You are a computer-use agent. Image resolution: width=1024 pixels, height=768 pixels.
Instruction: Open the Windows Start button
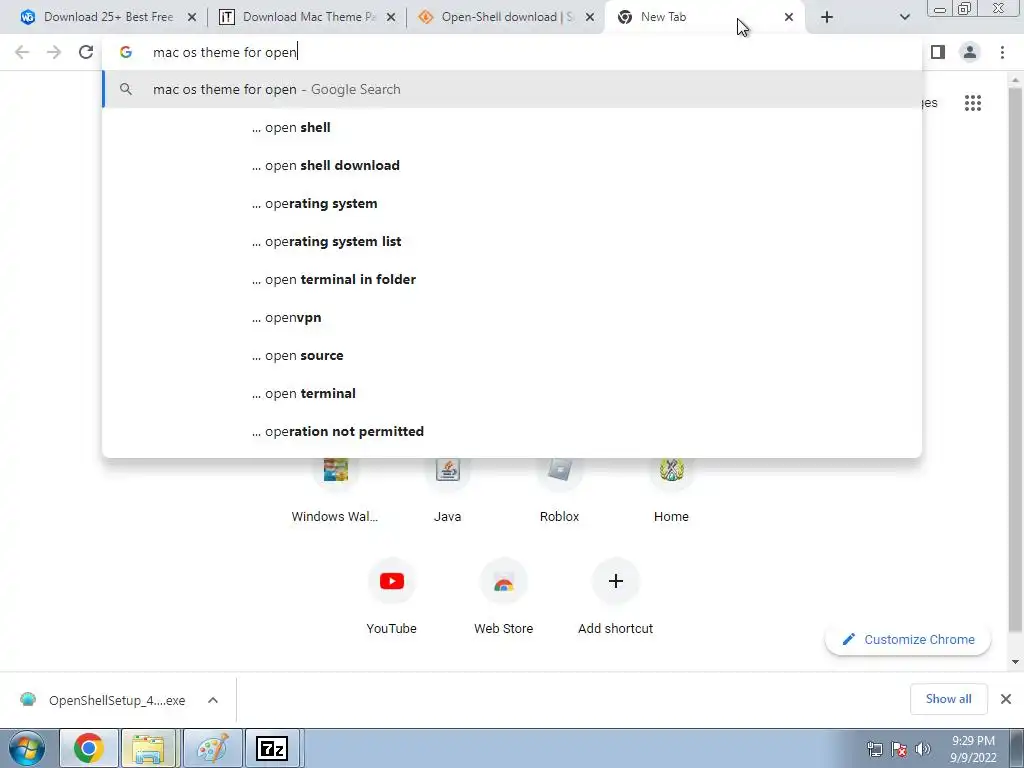coord(27,748)
